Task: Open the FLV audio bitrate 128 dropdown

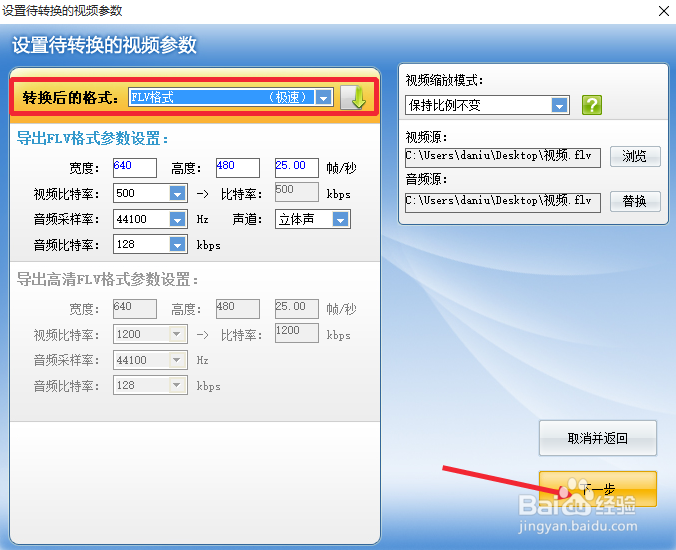Action: [178, 244]
